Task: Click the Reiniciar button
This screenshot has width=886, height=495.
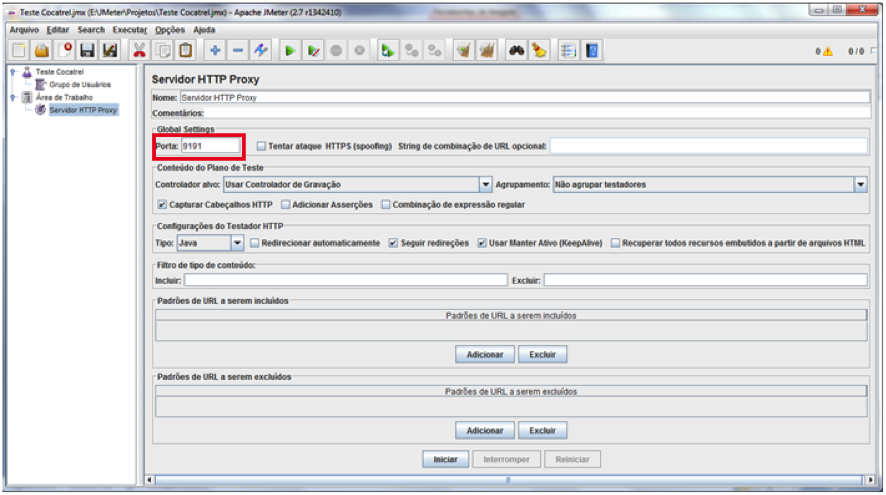Action: coord(572,459)
